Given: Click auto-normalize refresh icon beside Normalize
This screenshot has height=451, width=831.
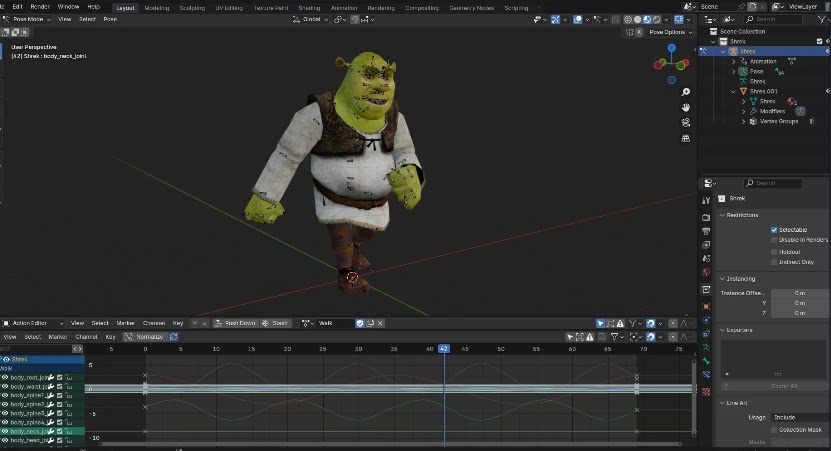Looking at the screenshot, I should point(174,337).
